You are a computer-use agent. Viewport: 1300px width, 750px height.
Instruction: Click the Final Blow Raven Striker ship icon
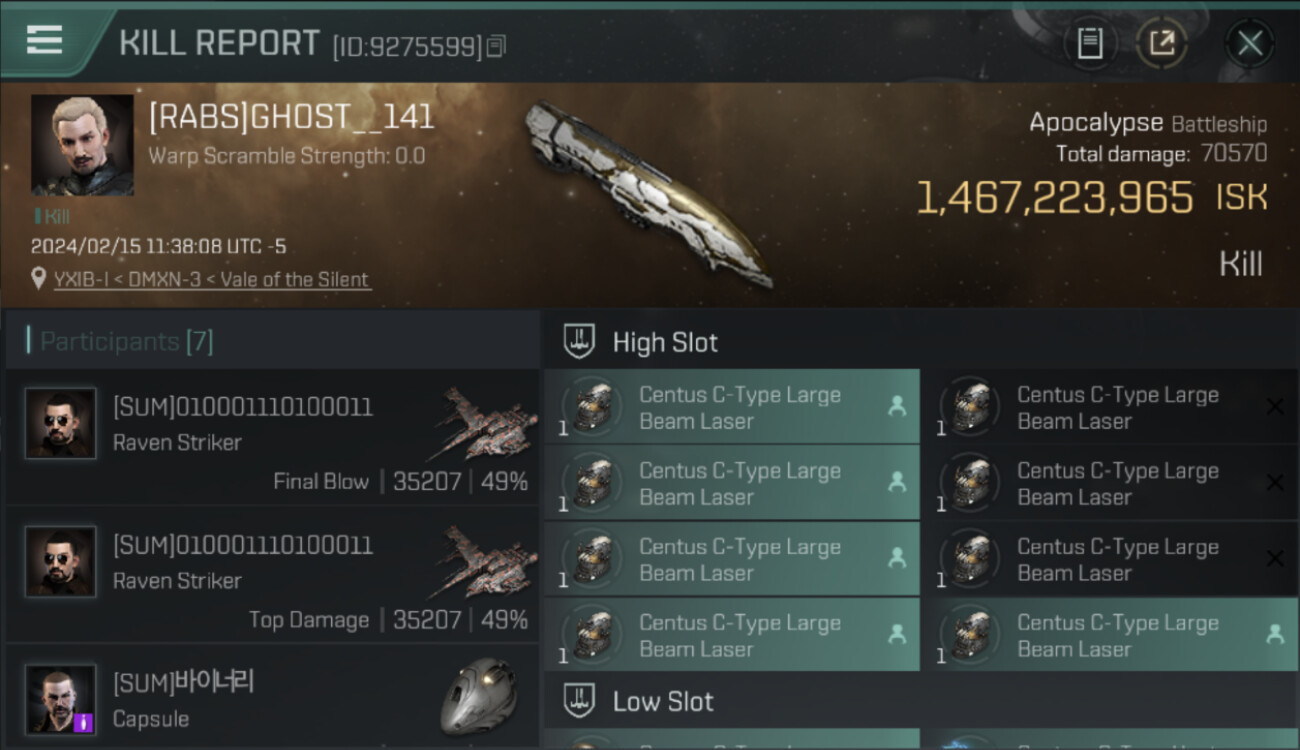(x=485, y=424)
